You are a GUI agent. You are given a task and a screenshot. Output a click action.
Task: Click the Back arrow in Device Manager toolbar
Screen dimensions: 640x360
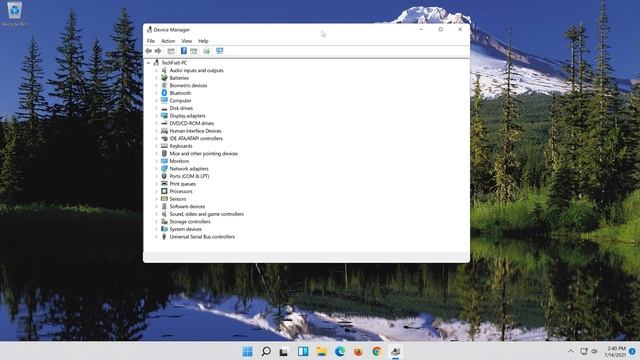point(149,51)
